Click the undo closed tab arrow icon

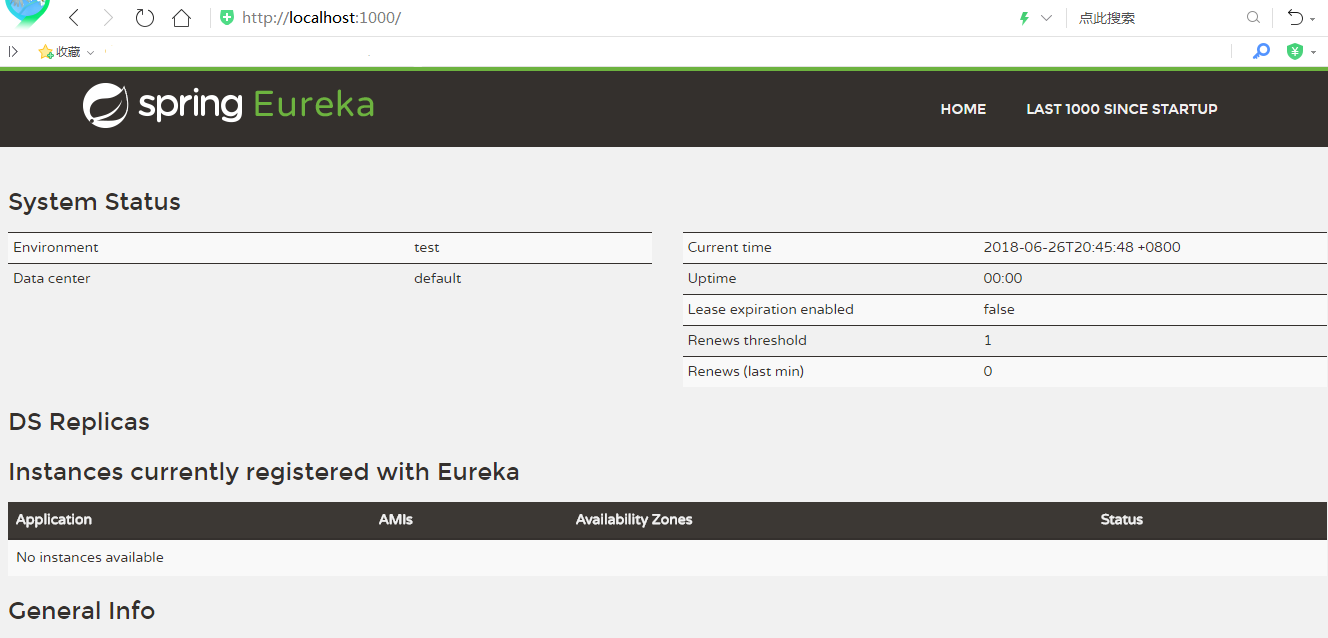pos(1296,18)
